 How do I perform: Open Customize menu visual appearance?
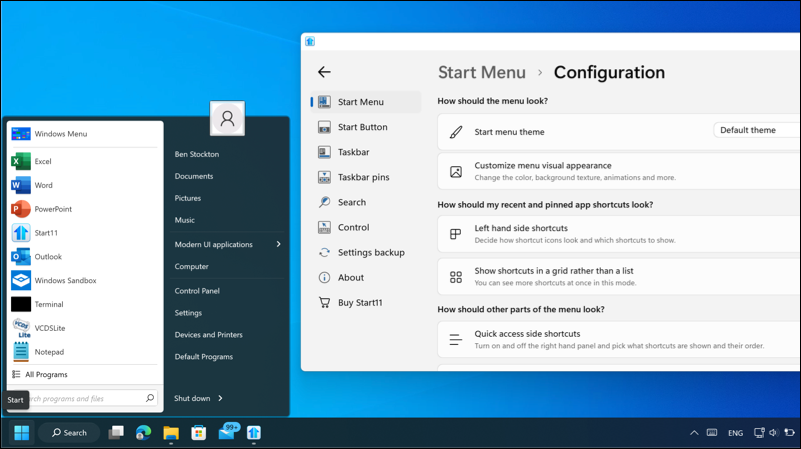pyautogui.click(x=556, y=171)
